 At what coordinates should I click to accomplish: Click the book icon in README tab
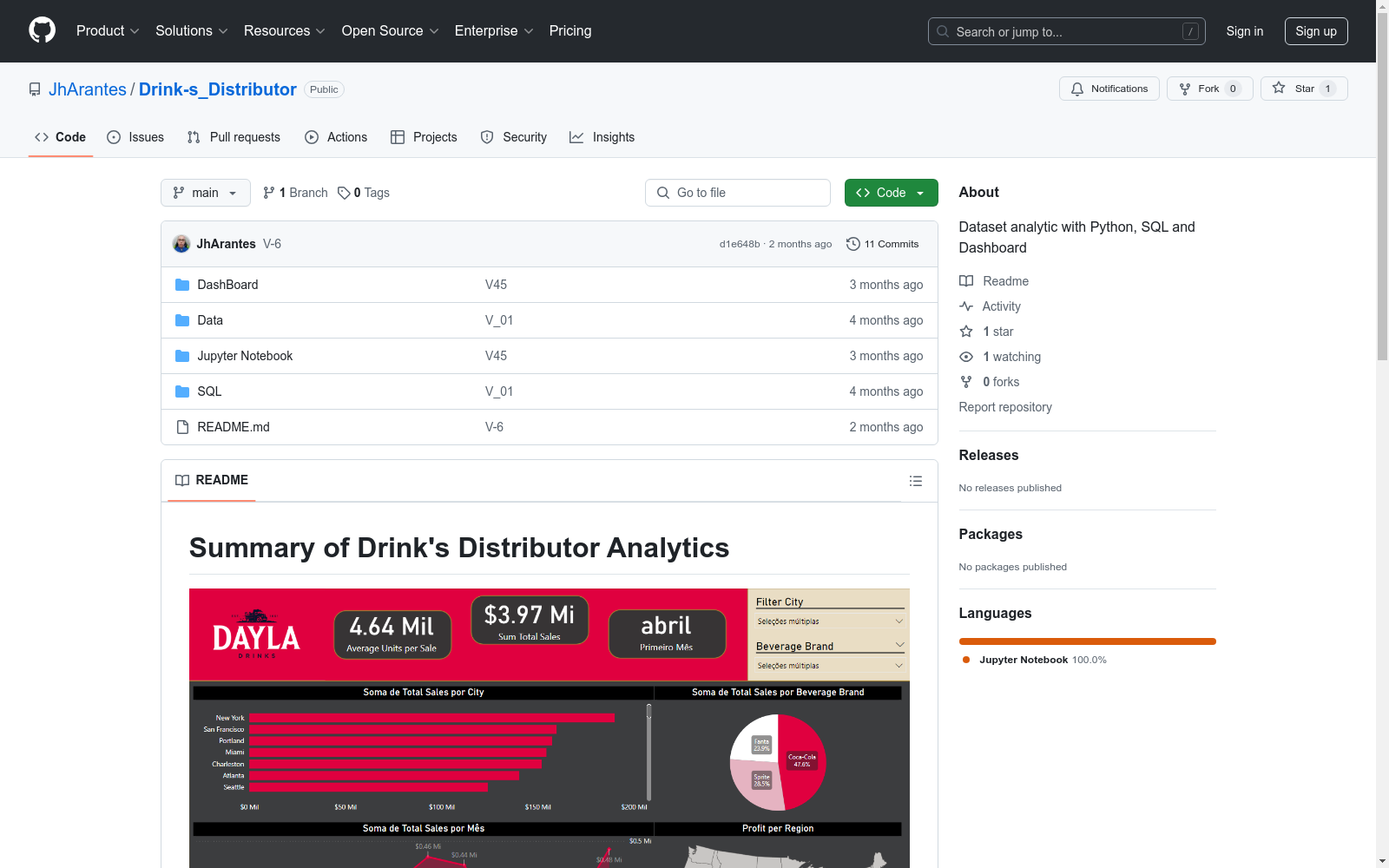coord(182,481)
